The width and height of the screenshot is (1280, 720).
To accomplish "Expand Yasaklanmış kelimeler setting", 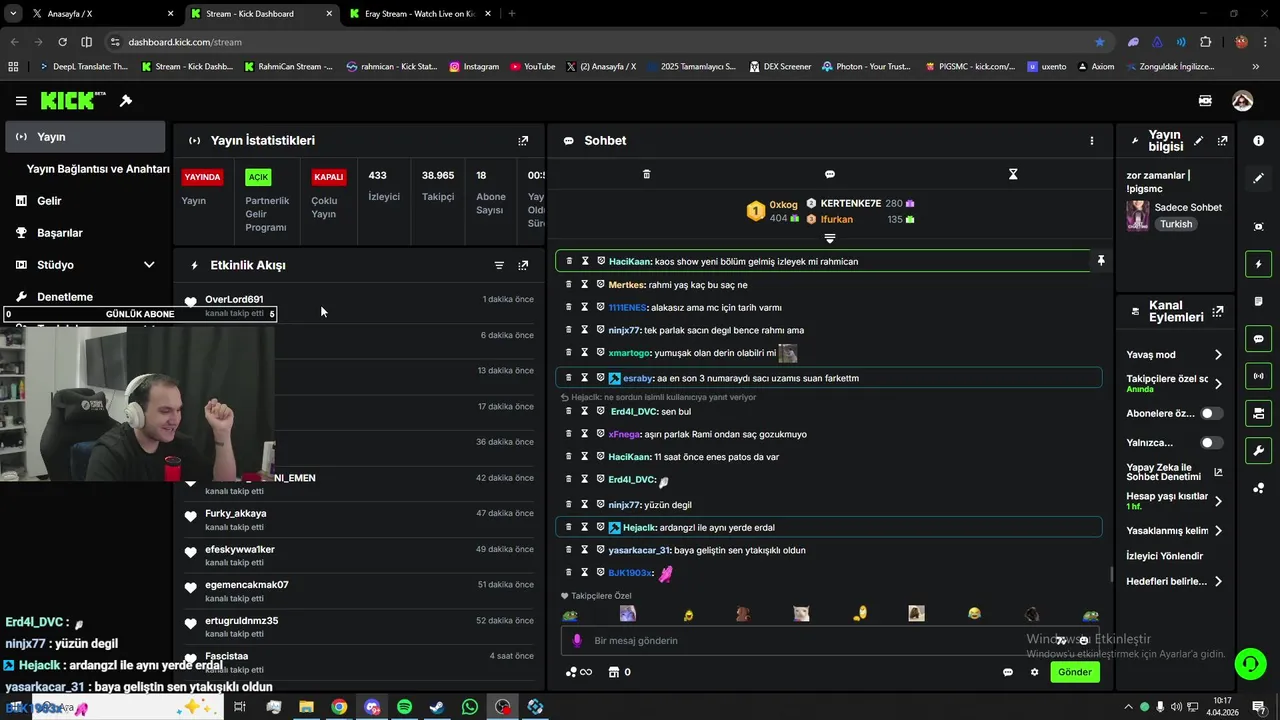I will tap(1218, 531).
